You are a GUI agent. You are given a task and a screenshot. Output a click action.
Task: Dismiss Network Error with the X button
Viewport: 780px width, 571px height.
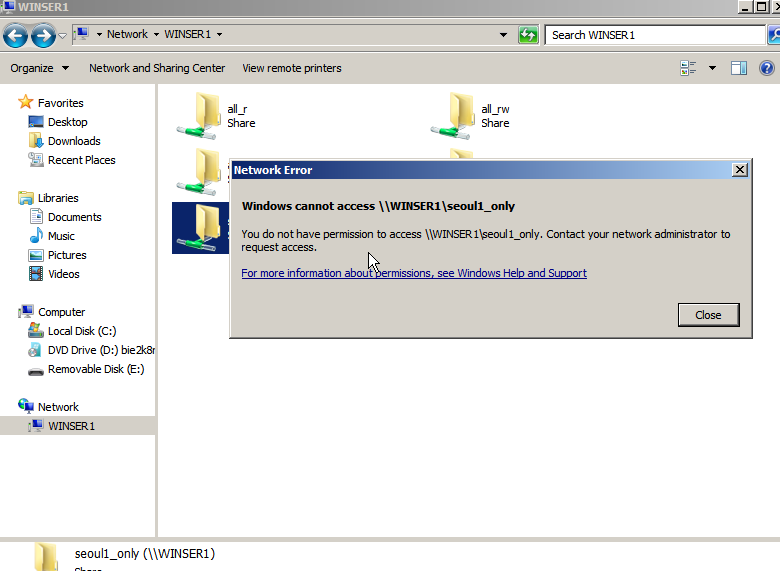pos(740,170)
